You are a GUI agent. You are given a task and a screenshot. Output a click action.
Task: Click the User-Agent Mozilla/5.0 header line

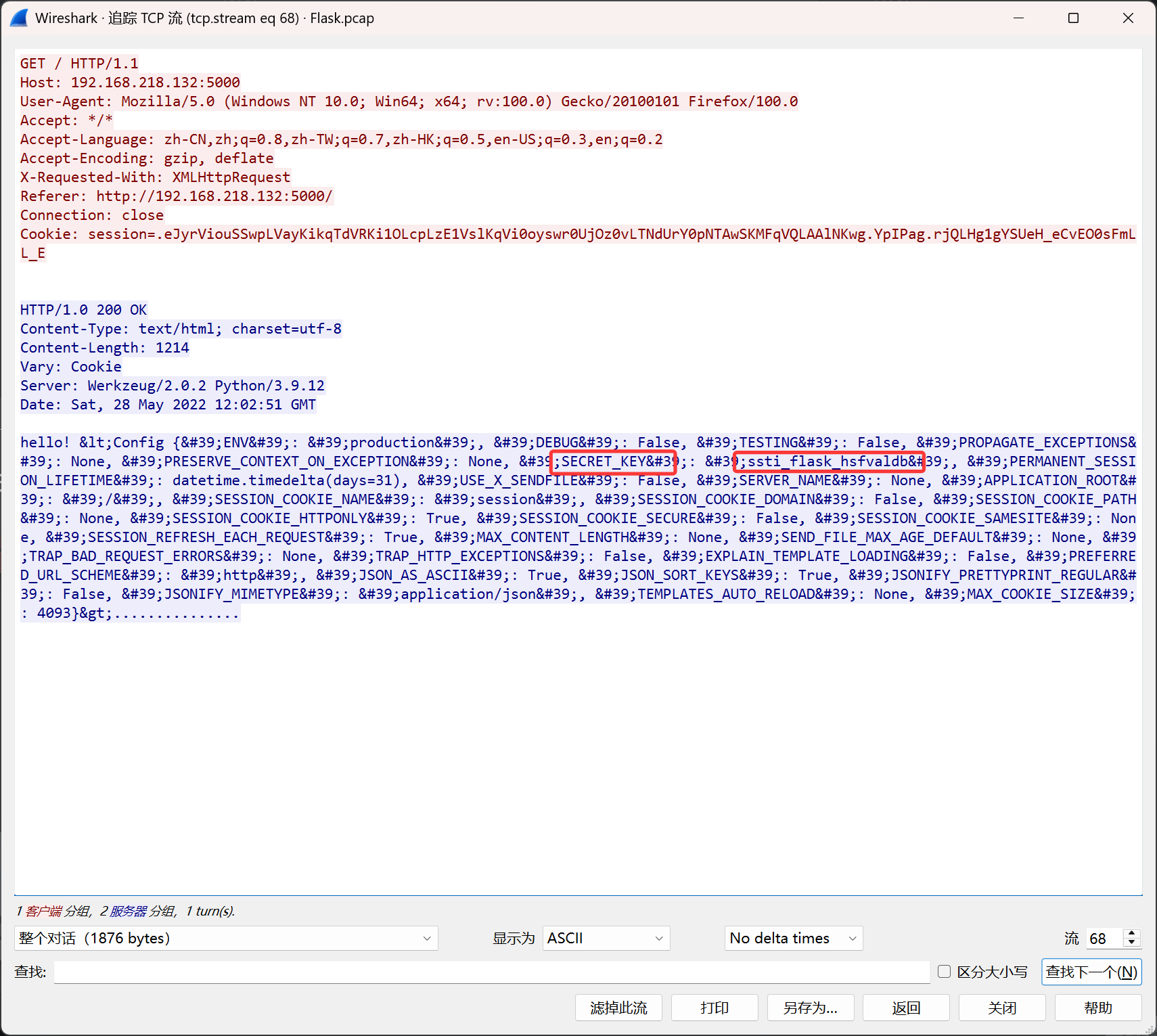pos(409,102)
